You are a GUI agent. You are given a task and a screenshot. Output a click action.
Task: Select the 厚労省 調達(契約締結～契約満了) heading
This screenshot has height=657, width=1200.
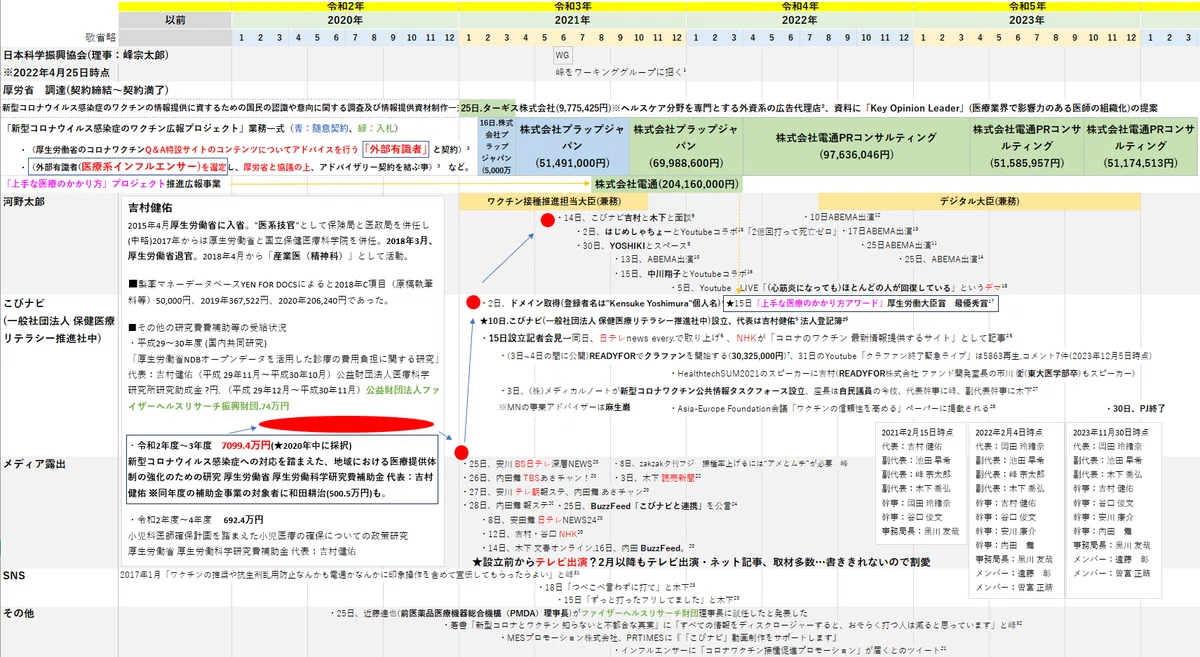click(x=84, y=89)
